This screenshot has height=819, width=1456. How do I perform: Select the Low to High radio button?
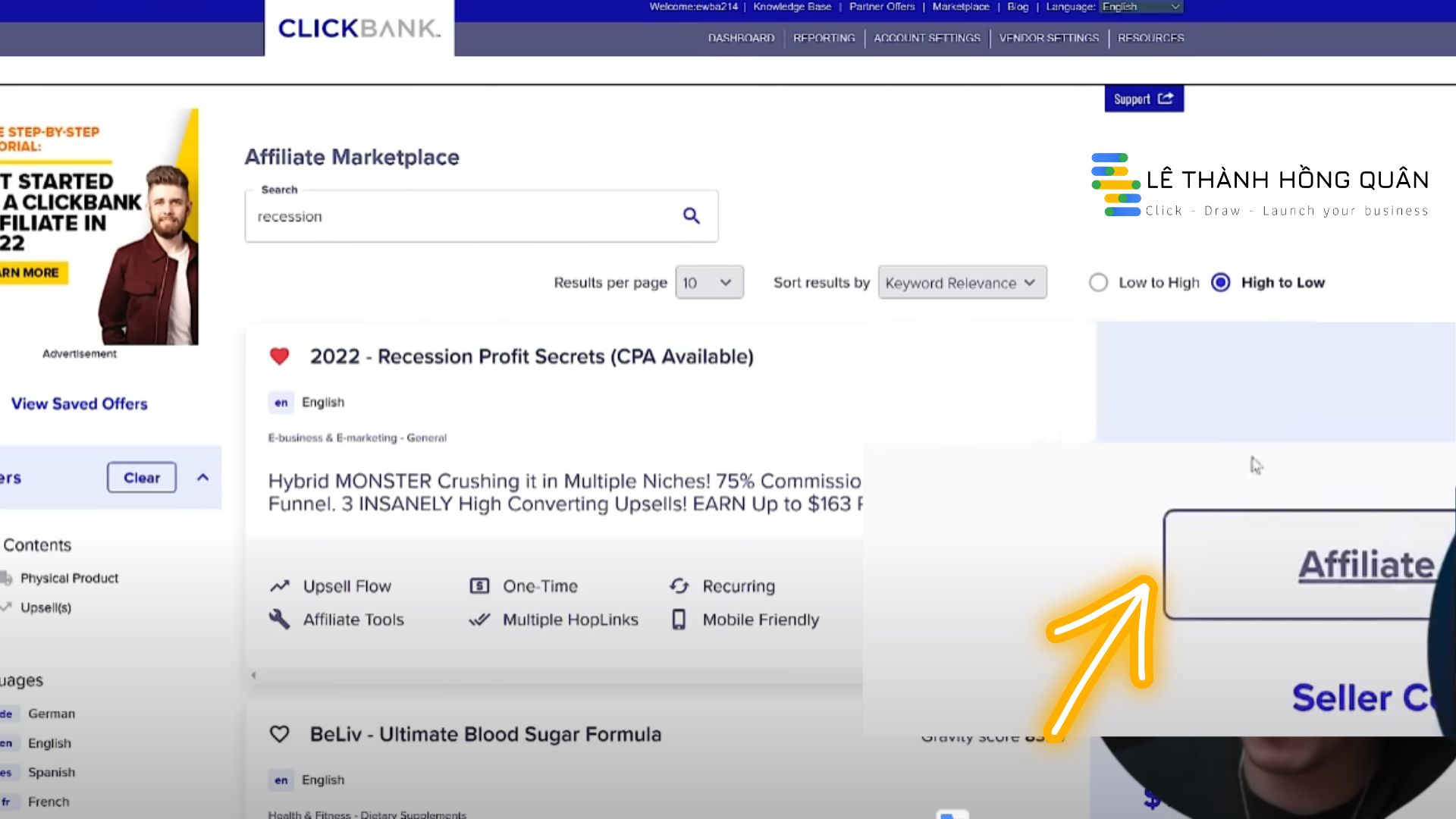(x=1098, y=283)
